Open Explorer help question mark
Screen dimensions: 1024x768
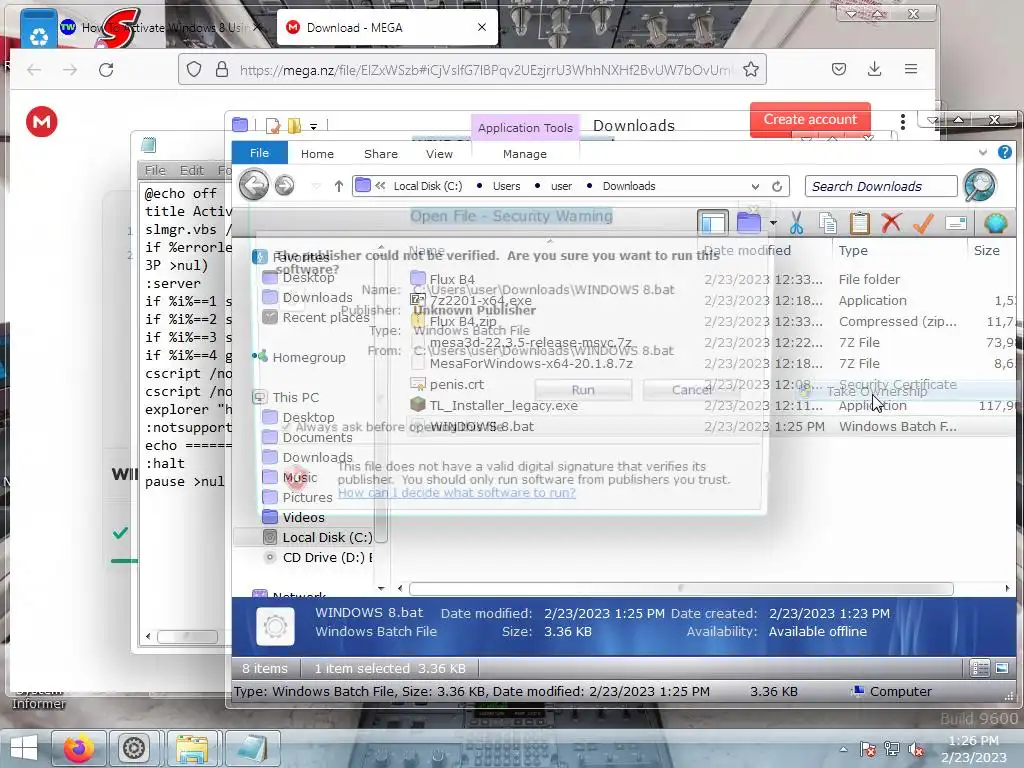pos(1004,152)
